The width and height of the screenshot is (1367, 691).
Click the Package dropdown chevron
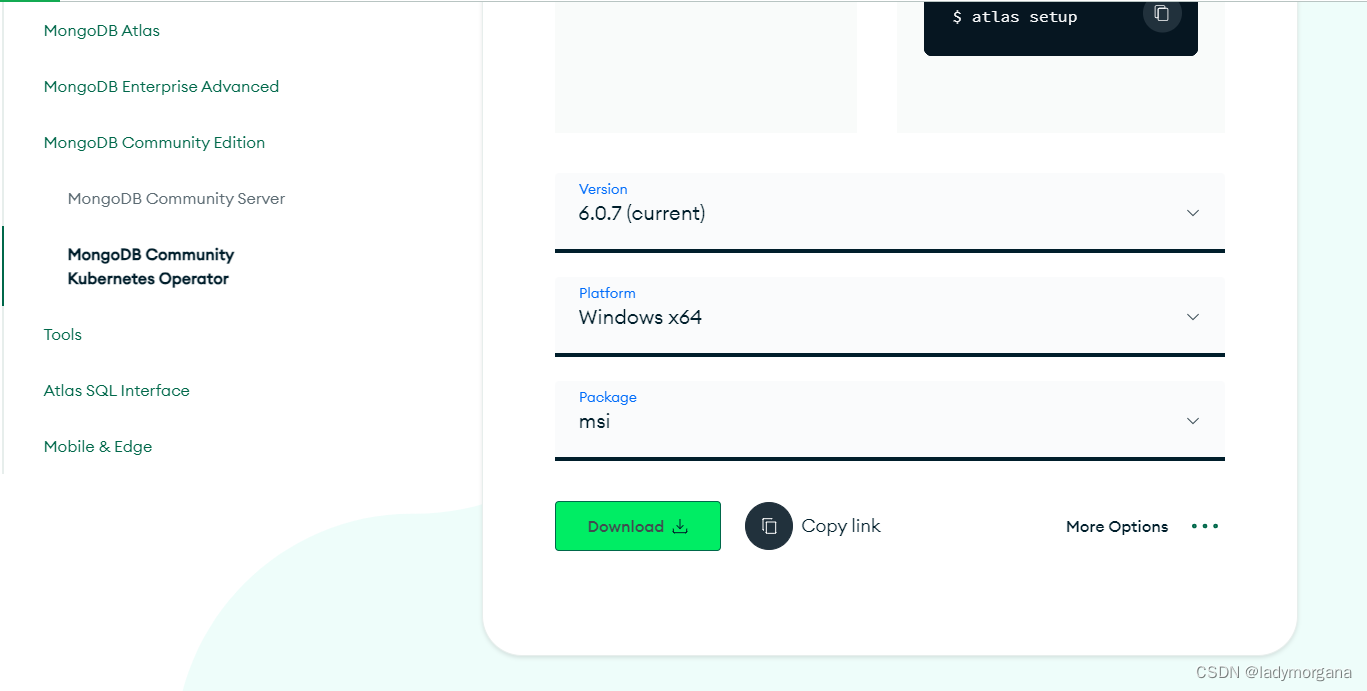1192,421
